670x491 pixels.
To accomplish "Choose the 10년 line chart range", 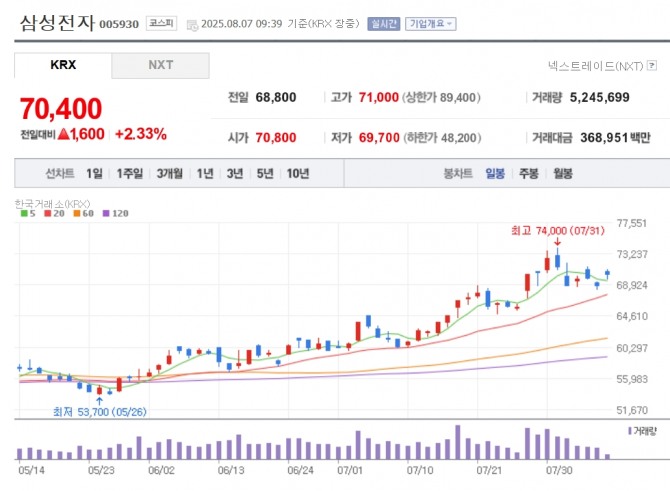I will pos(297,173).
